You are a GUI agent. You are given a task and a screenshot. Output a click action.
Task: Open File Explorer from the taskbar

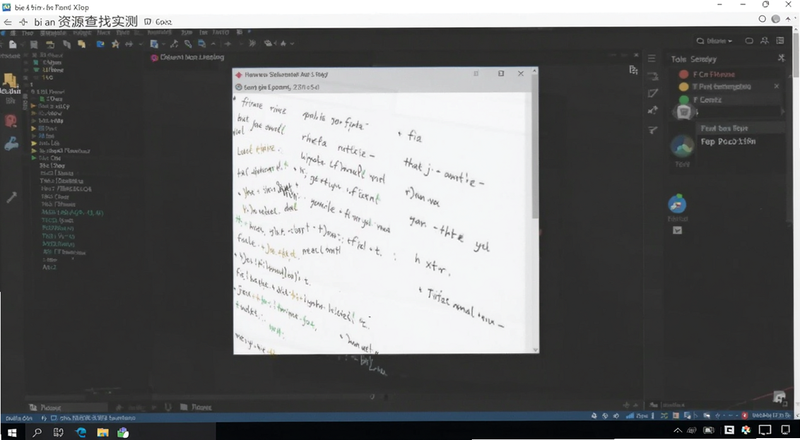click(103, 433)
